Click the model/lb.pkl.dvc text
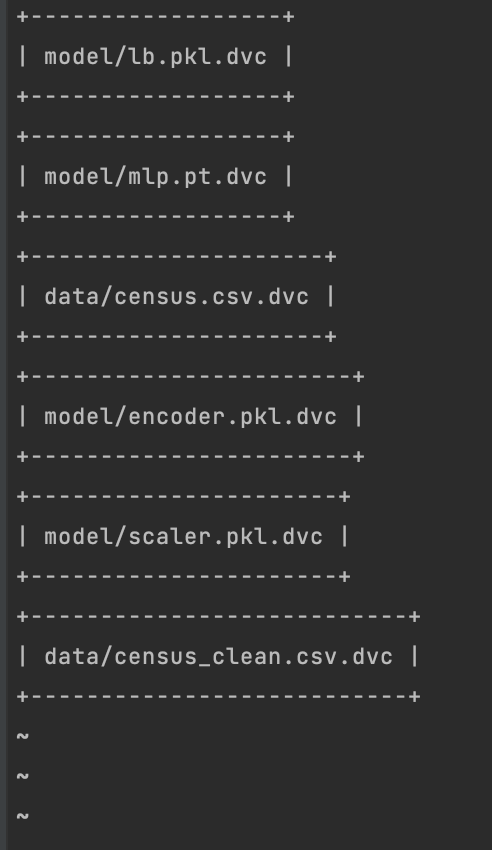492x850 pixels. pos(156,57)
